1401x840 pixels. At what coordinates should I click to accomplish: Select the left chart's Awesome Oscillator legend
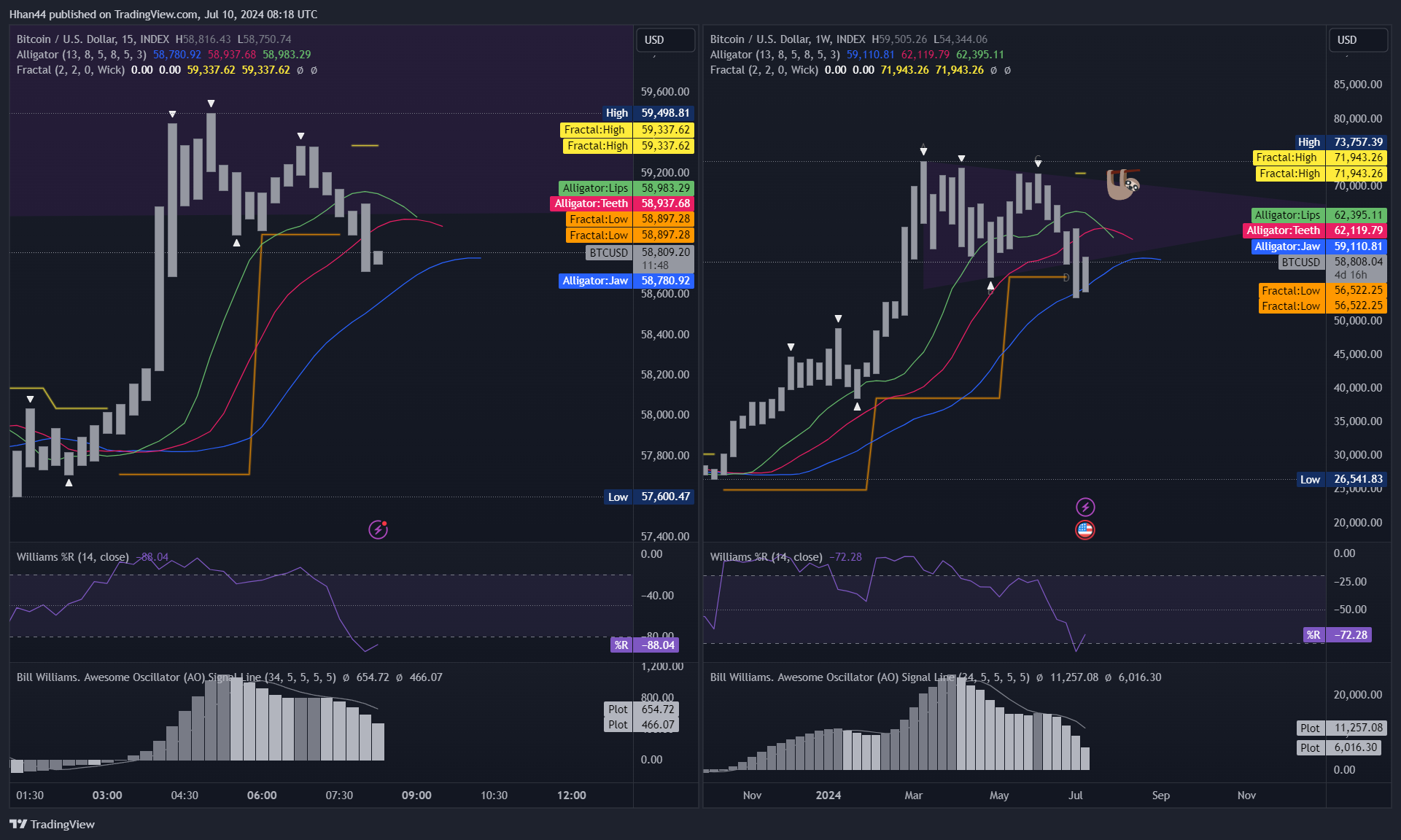229,677
